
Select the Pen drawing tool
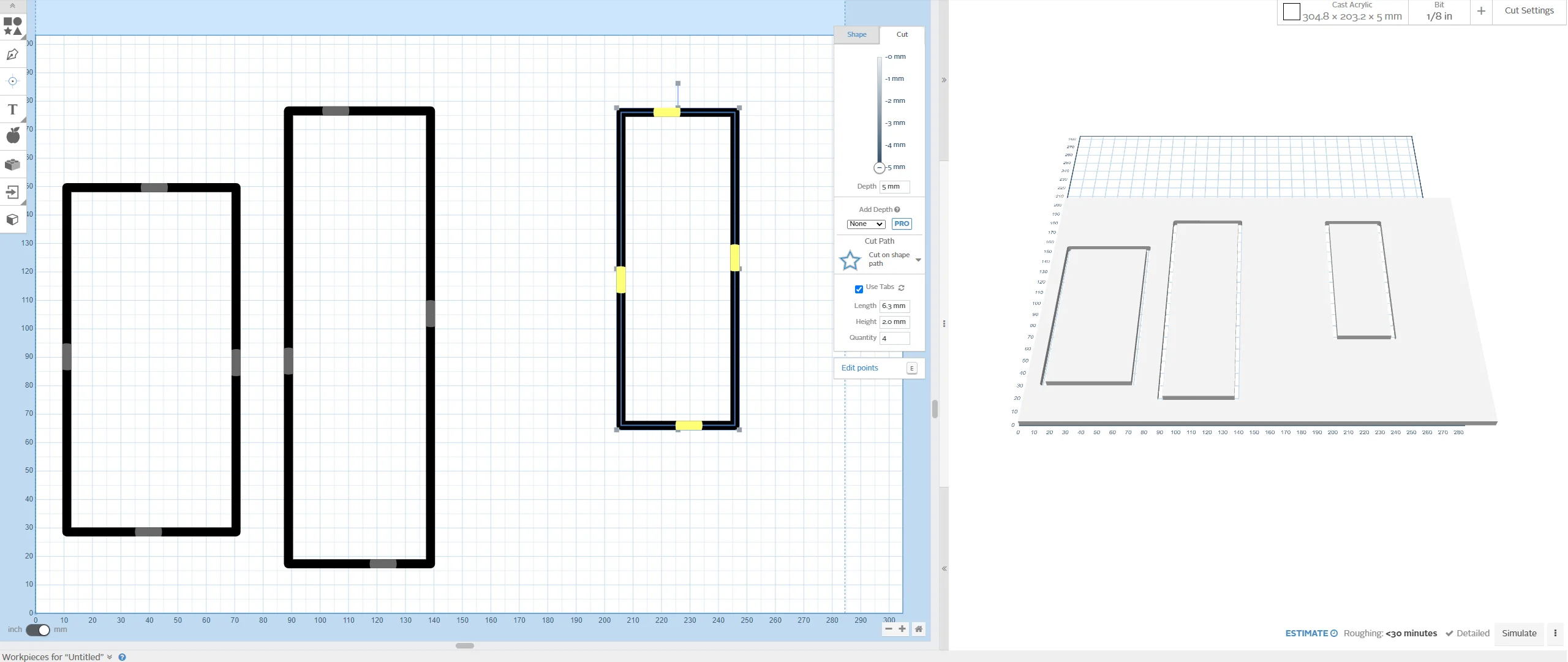pyautogui.click(x=13, y=55)
